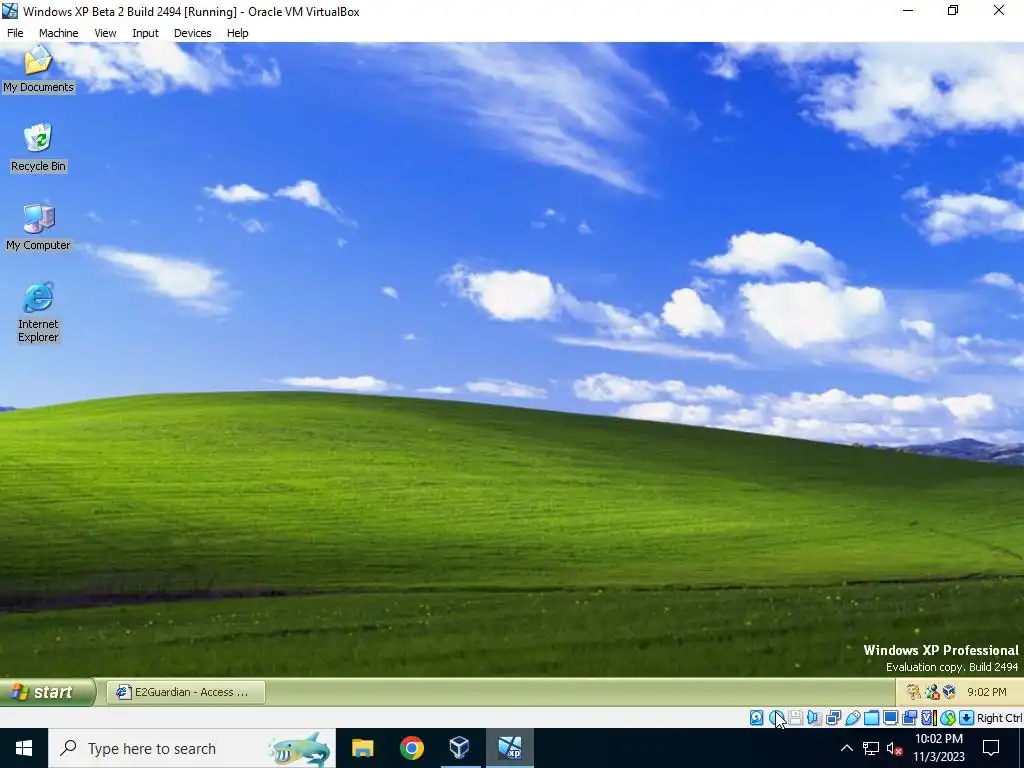Click the muted volume tray icon
The image size is (1024, 768).
(x=894, y=748)
